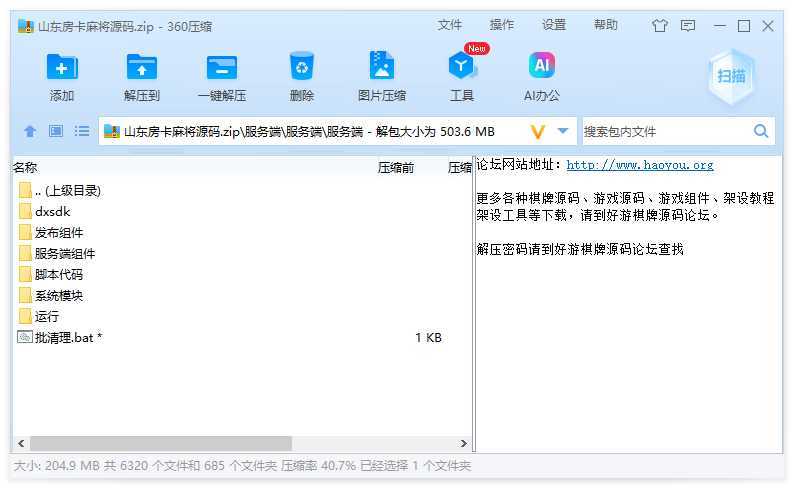Launch the AI办公 icon
Image resolution: width=794 pixels, height=488 pixels.
542,65
